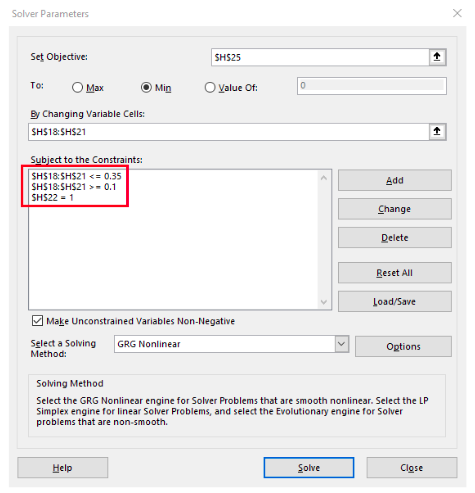This screenshot has height=493, width=475.
Task: Open the Solving Method dropdown arrow
Action: 341,344
